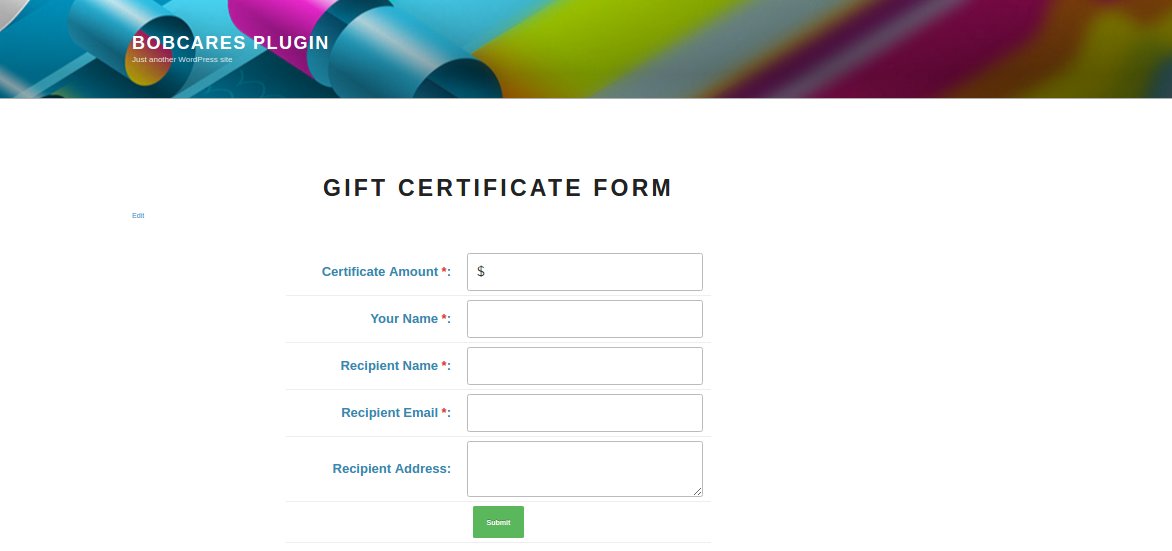
Task: Click the red asterisk beside Recipient Email
Action: [444, 412]
